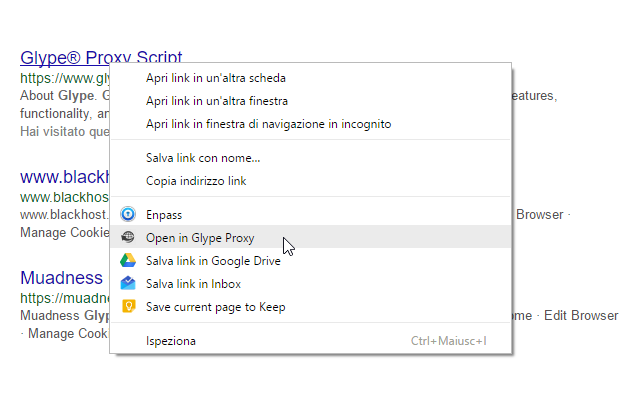Screen dimensions: 640x400
Task: Click the green www.blackhos... URL text
Action: [x=64, y=197]
